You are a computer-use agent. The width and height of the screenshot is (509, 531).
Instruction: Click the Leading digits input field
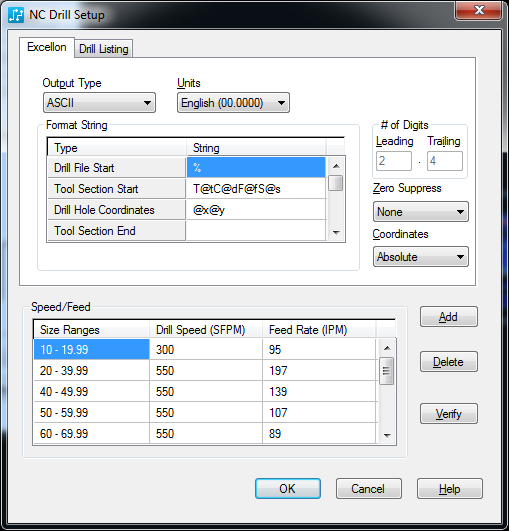[x=394, y=161]
